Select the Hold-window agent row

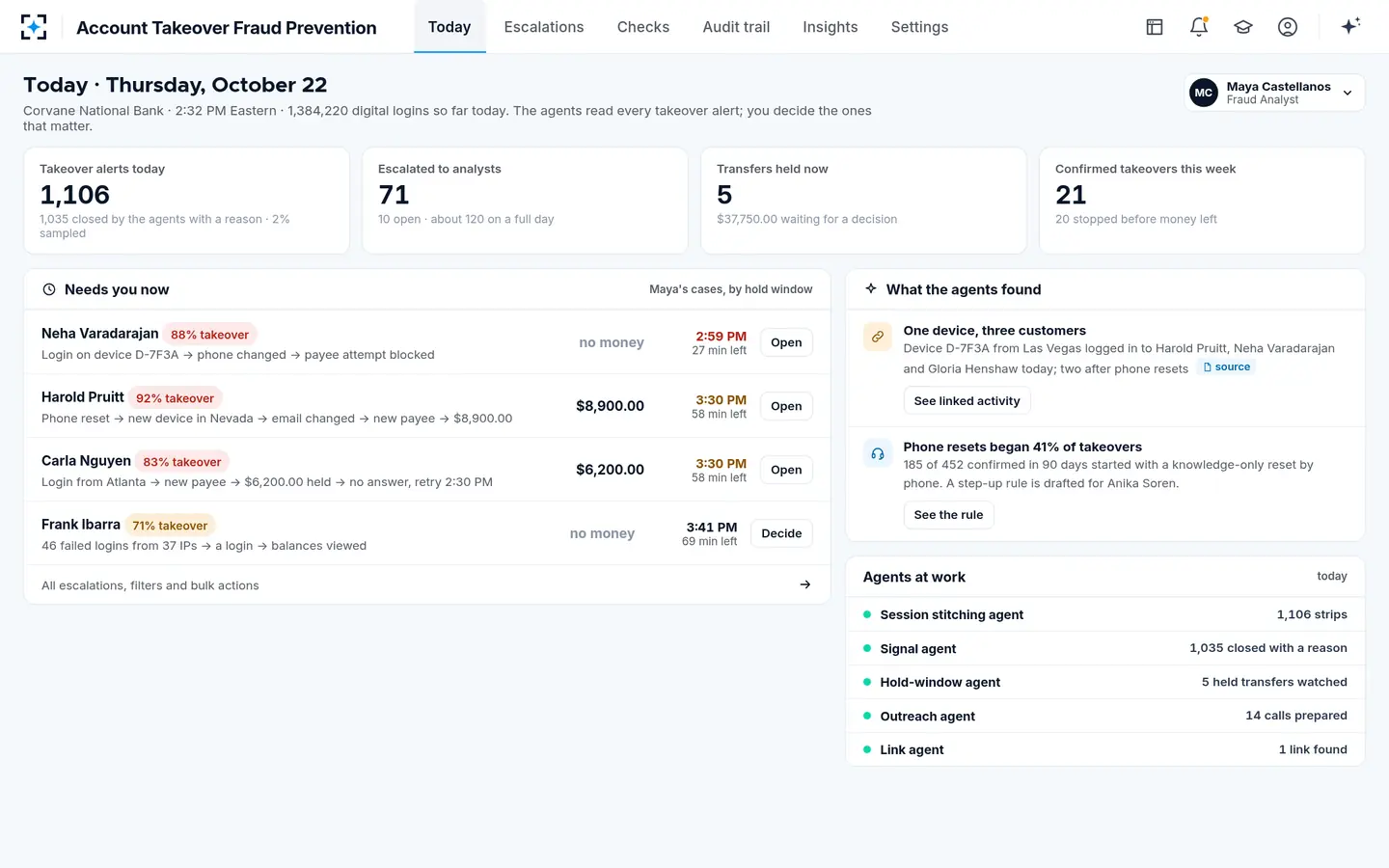coord(1105,682)
